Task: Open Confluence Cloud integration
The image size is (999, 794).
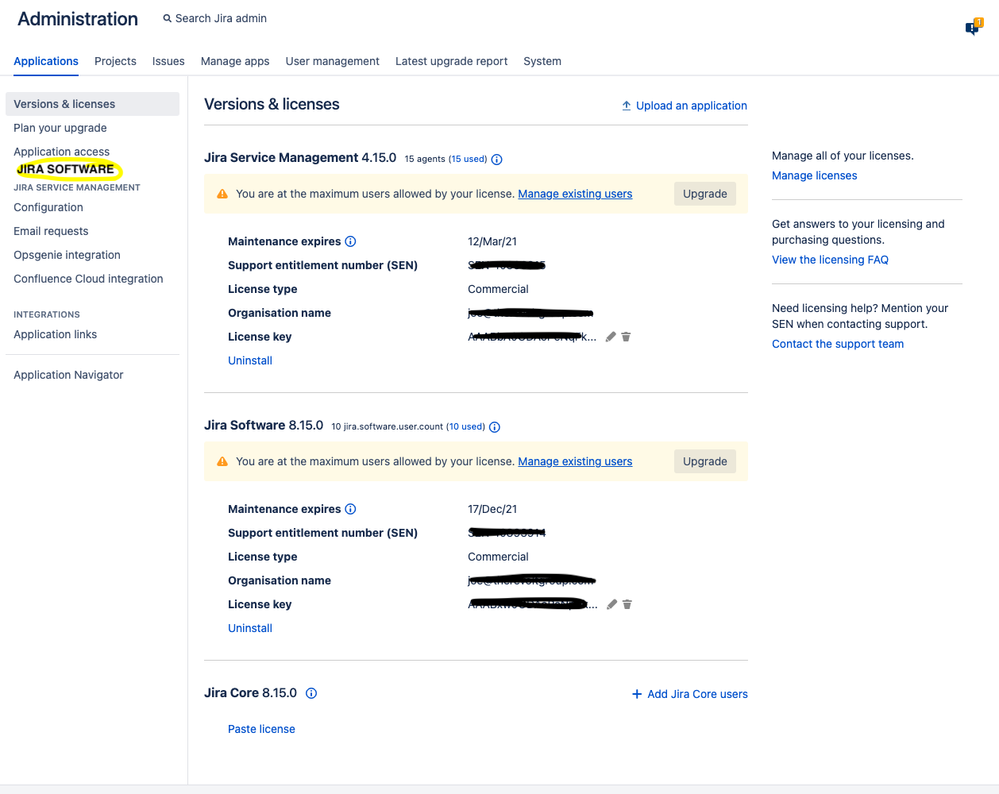Action: (88, 279)
